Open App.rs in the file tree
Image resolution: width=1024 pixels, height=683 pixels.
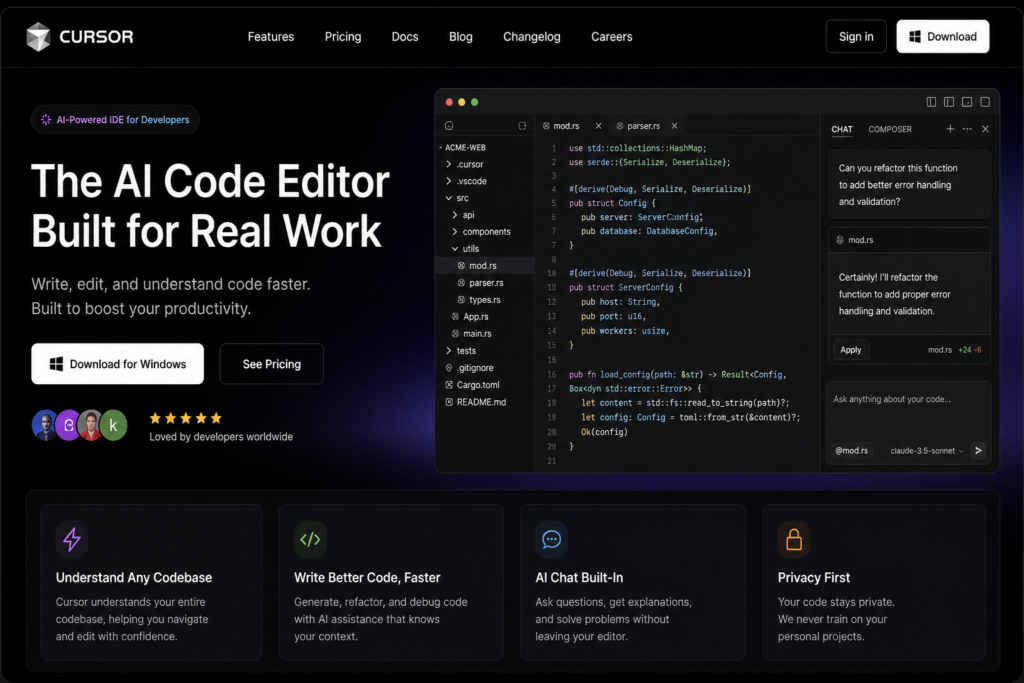coord(470,317)
